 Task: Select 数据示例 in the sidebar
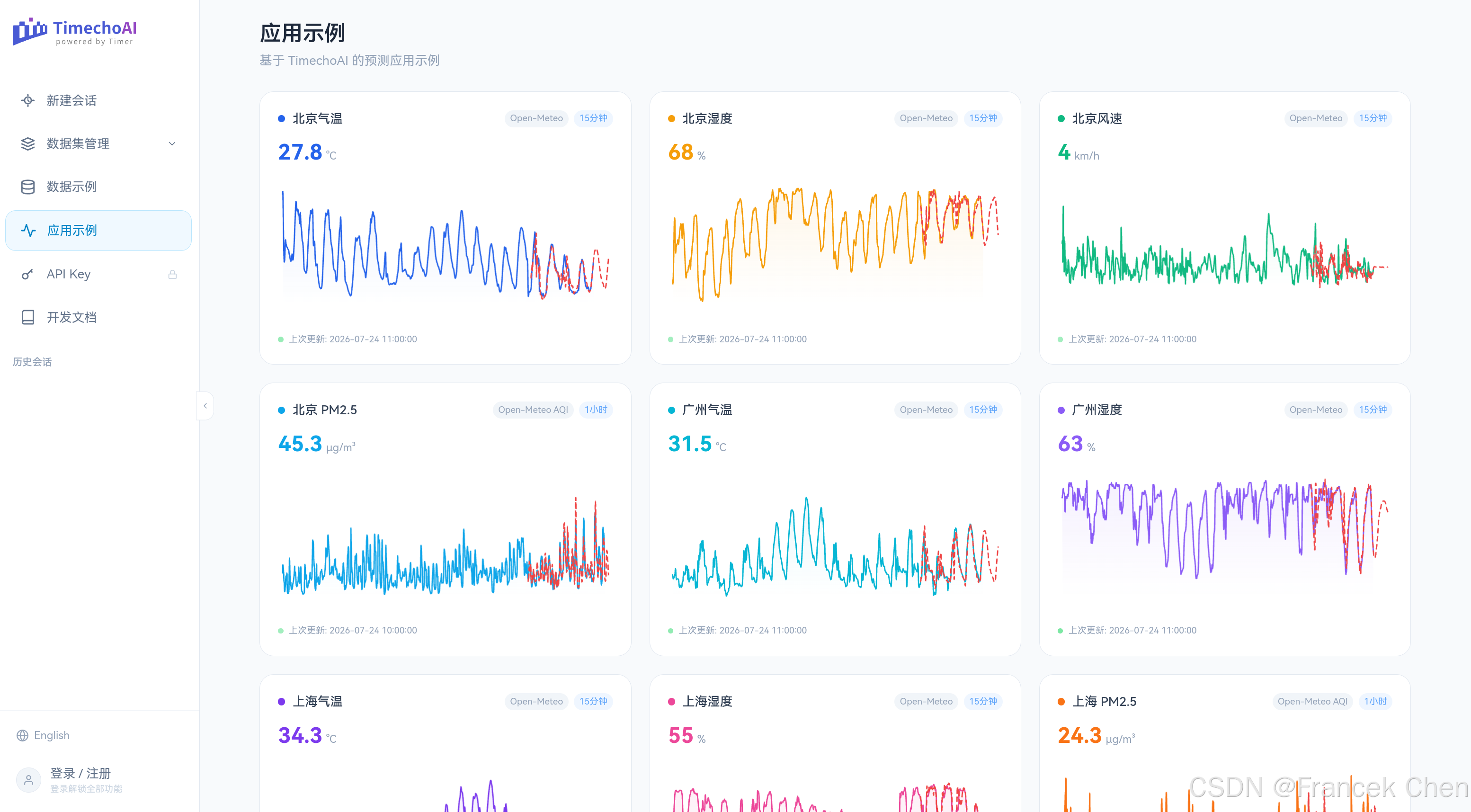[x=98, y=187]
